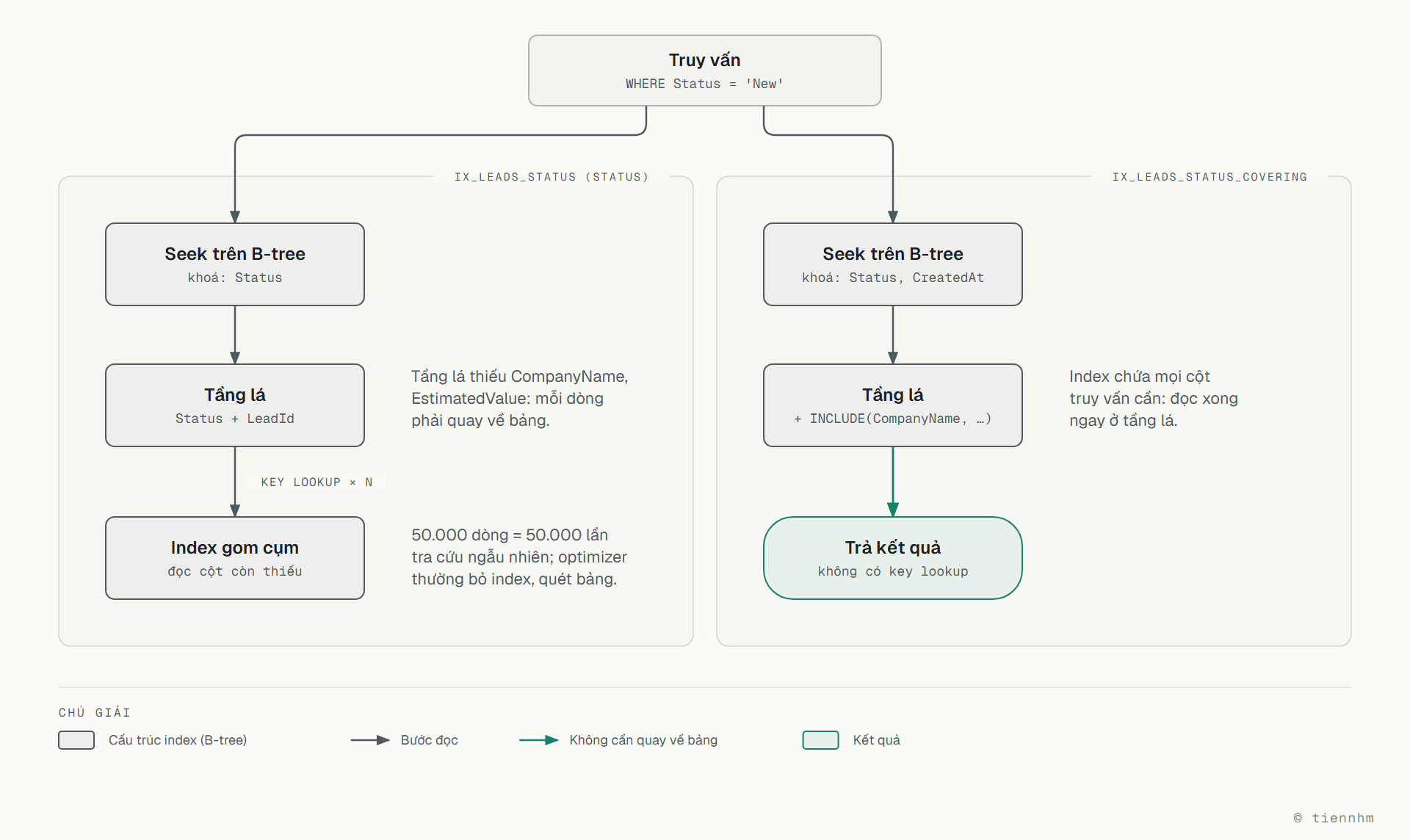Click the 'không có key lookup' subtitle

tap(893, 571)
